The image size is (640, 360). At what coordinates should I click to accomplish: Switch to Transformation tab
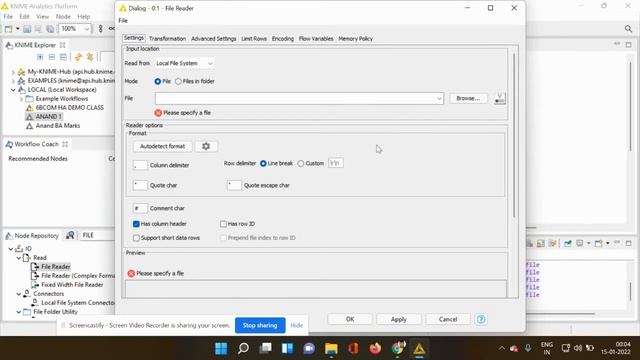pos(167,39)
